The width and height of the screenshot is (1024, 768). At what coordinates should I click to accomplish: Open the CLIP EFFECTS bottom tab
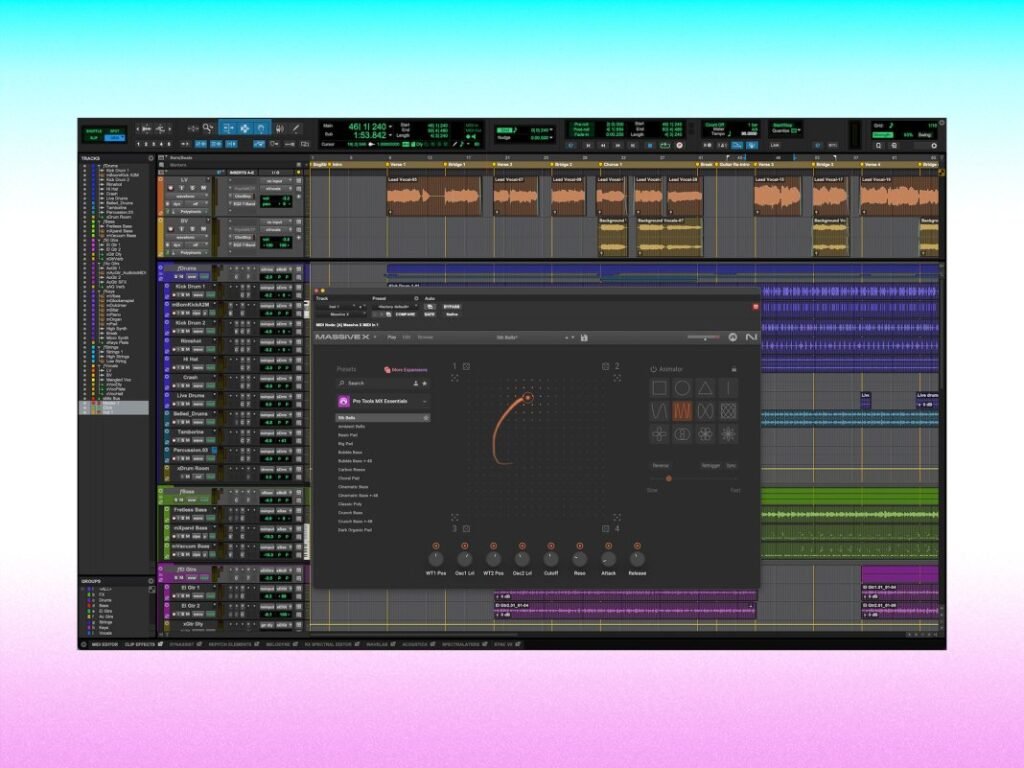tap(140, 645)
